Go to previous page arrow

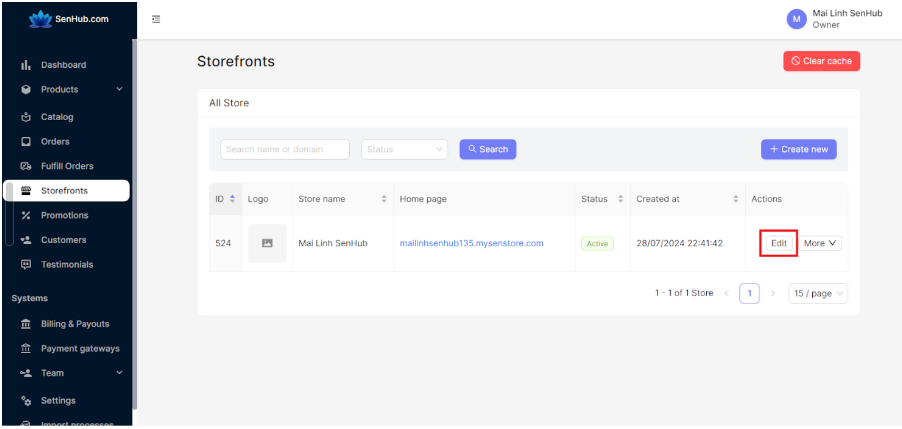coord(727,293)
